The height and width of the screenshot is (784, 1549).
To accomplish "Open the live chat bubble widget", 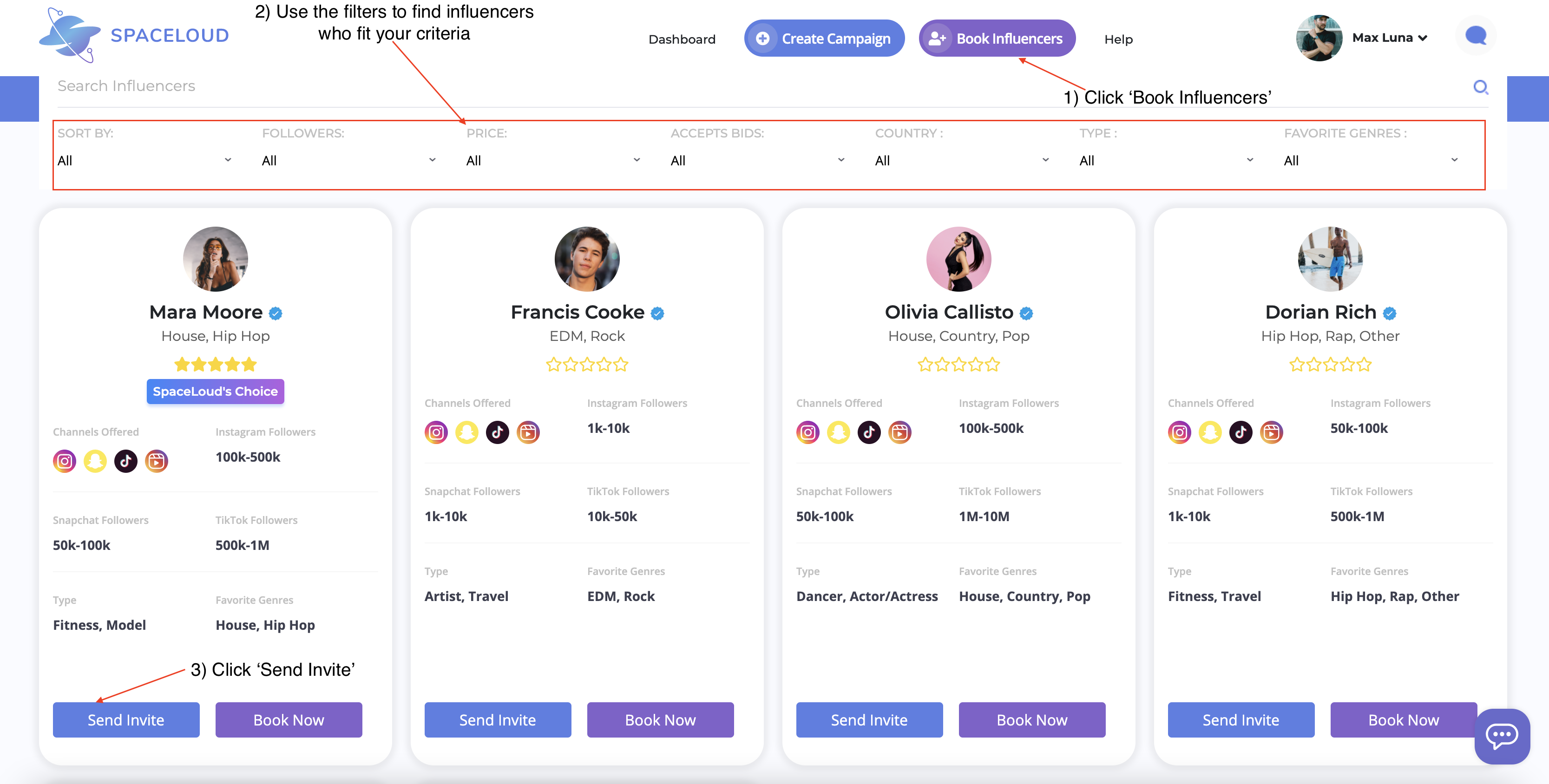I will pos(1502,735).
